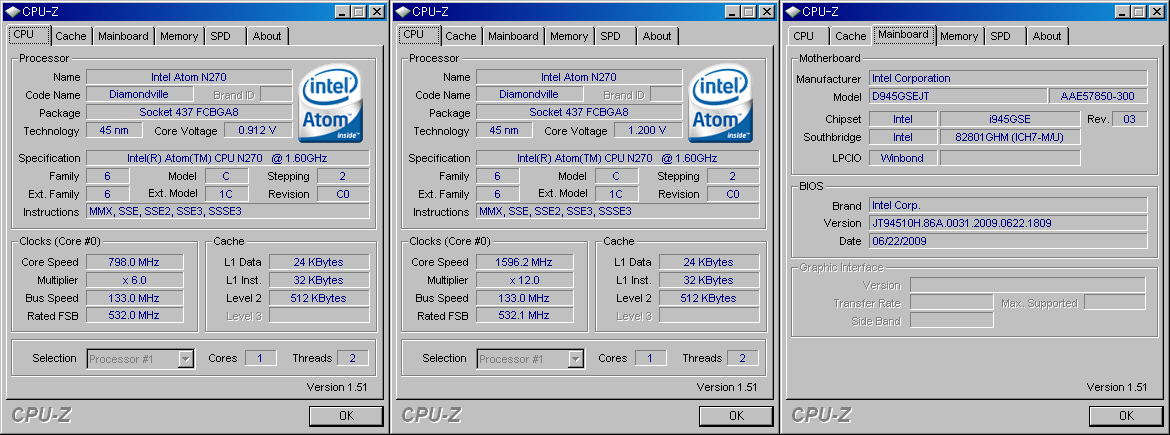Click Chipset value i945GSE
Viewport: 1170px width, 435px height.
pos(1010,119)
